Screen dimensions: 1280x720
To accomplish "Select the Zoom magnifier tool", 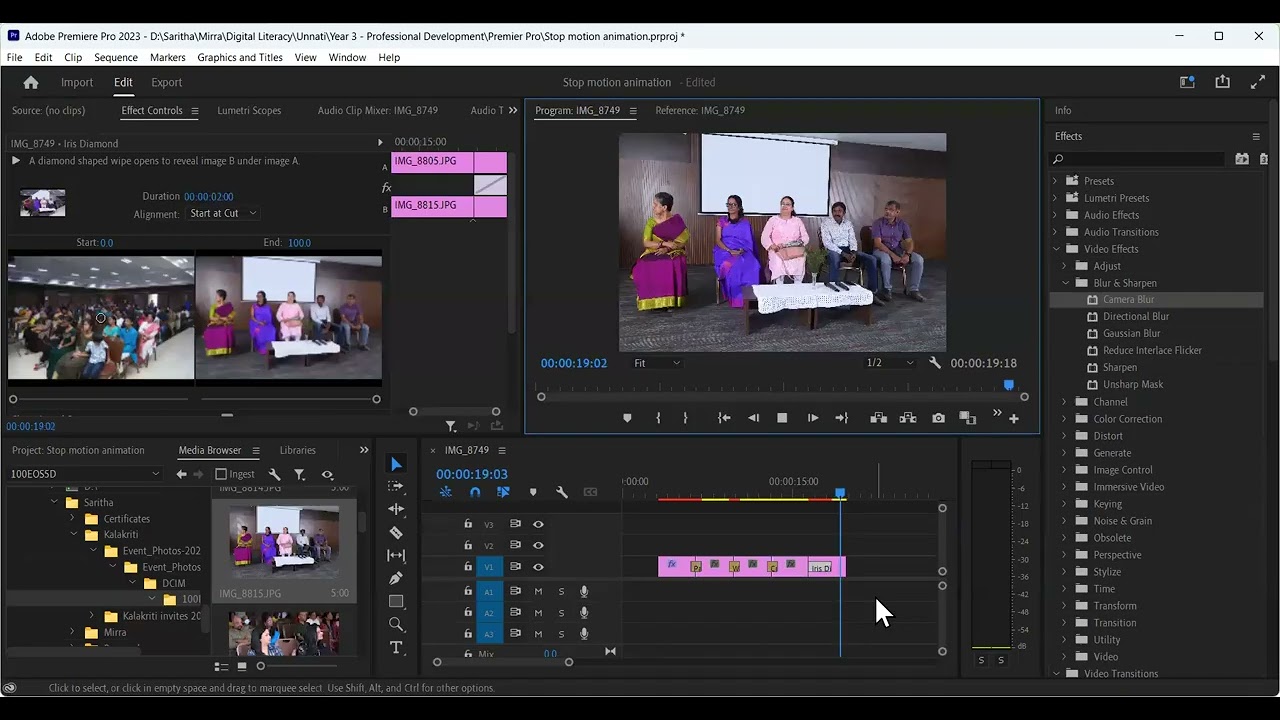I will [x=396, y=624].
